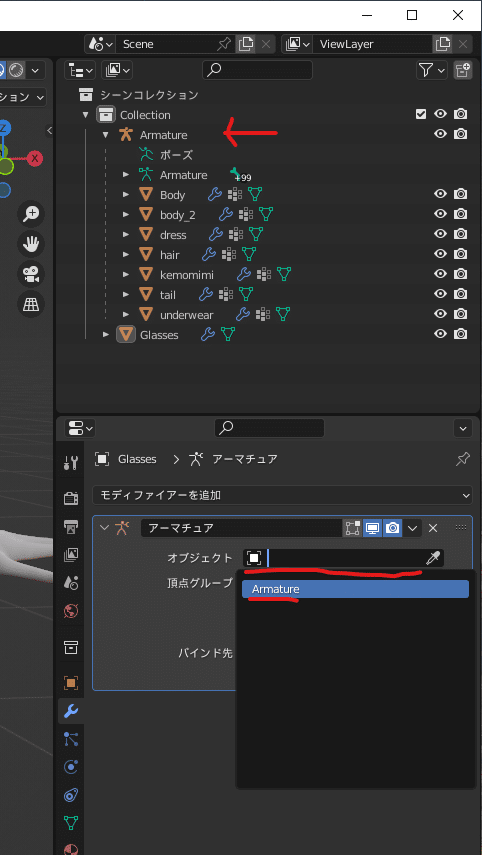Use the eyedropper to pick armature object
482x855 pixels.
432,558
